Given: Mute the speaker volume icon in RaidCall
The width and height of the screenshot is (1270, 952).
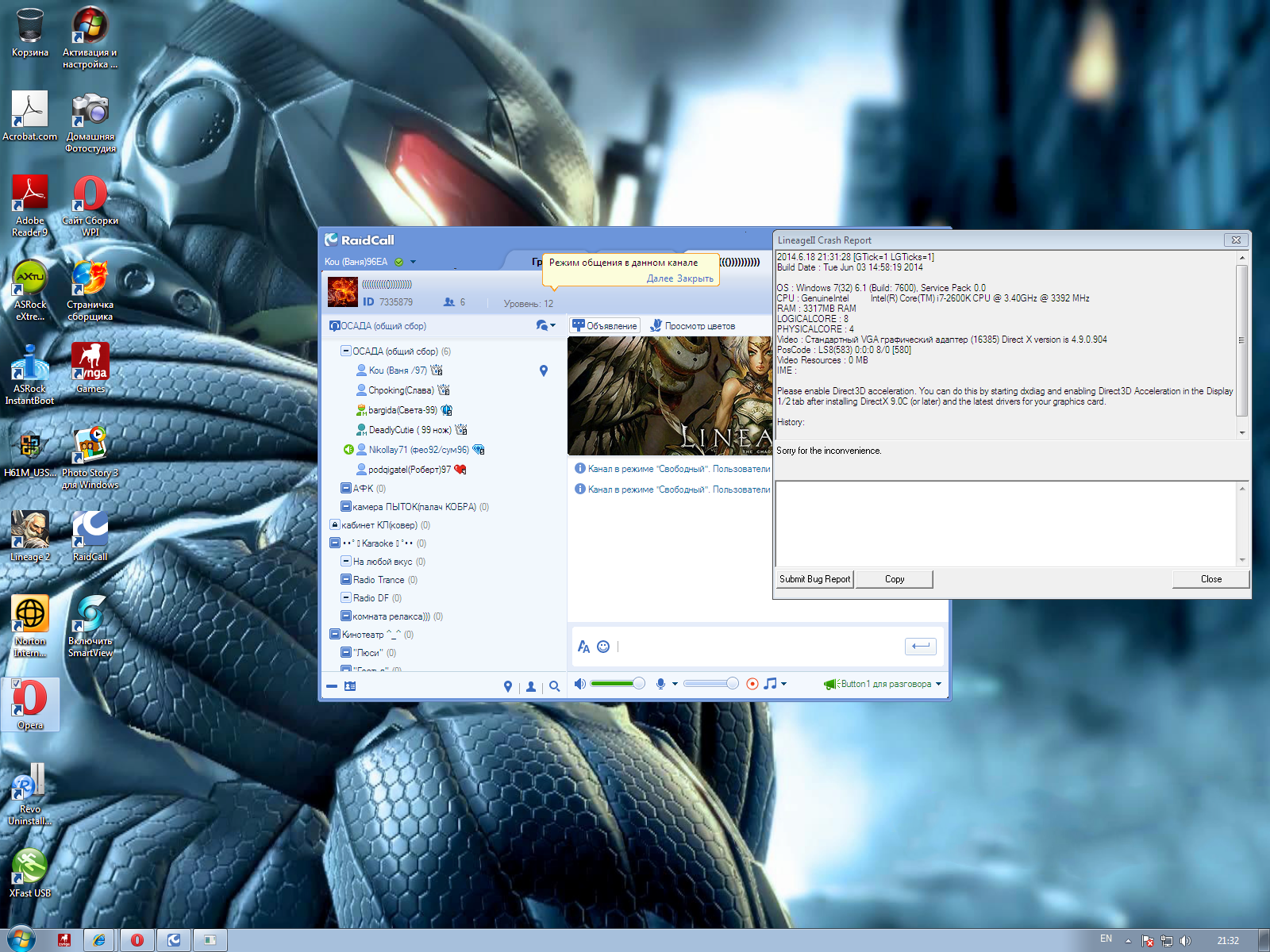Looking at the screenshot, I should (x=580, y=684).
